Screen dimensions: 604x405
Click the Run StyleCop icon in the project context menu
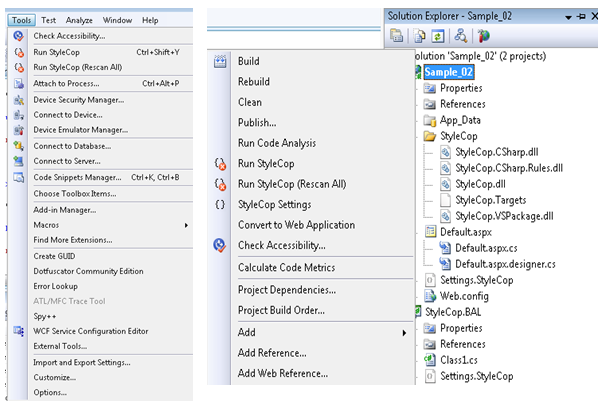(220, 164)
